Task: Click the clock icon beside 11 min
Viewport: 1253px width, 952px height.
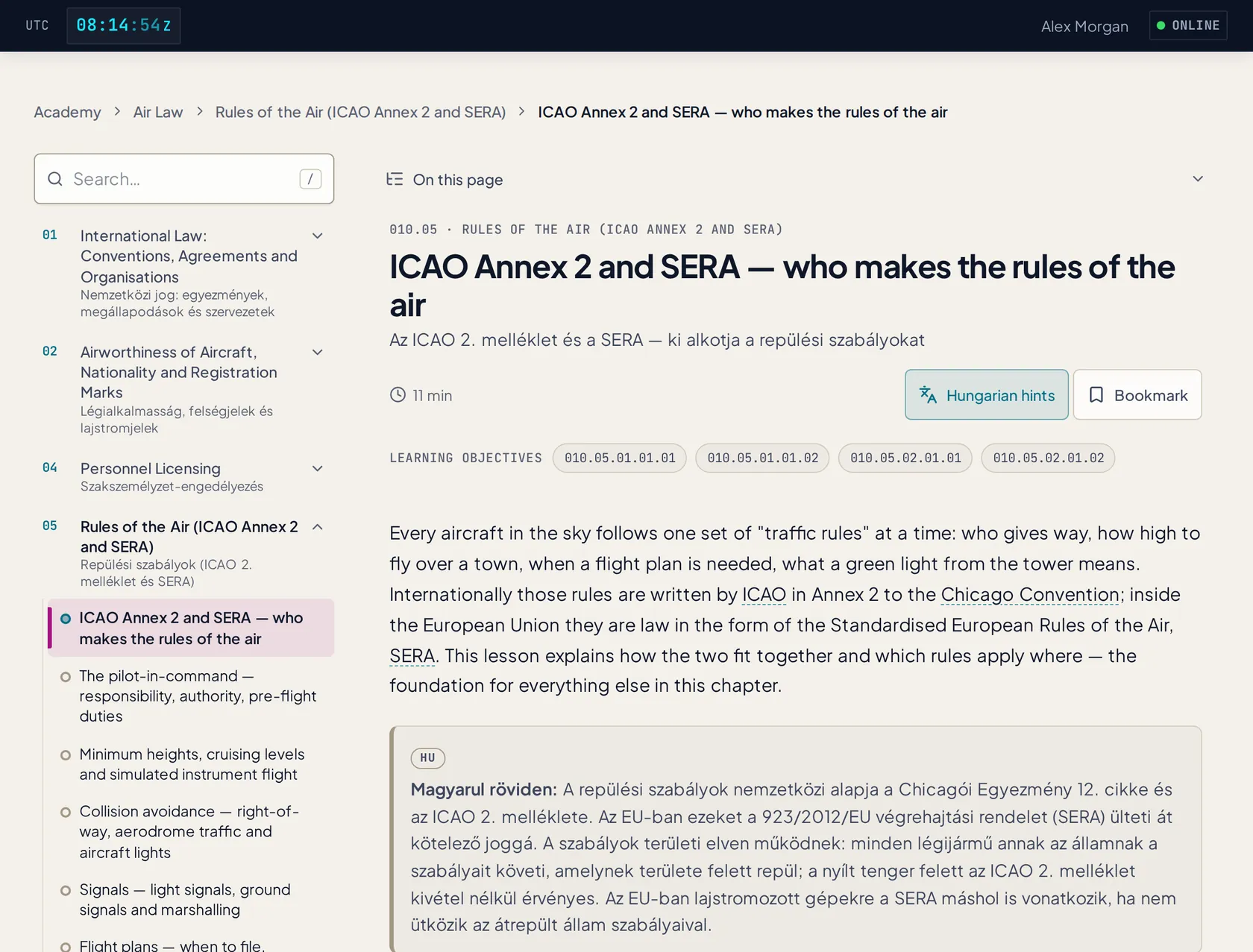Action: [x=398, y=395]
